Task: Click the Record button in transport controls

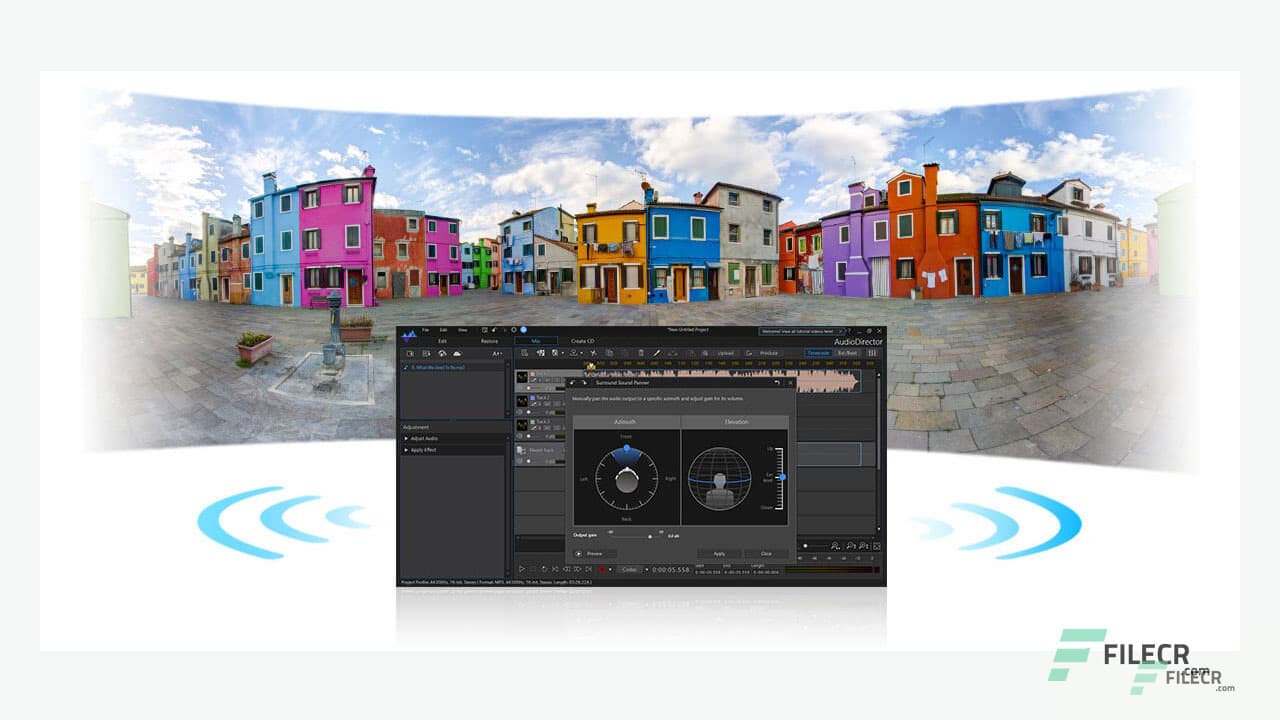Action: (601, 569)
